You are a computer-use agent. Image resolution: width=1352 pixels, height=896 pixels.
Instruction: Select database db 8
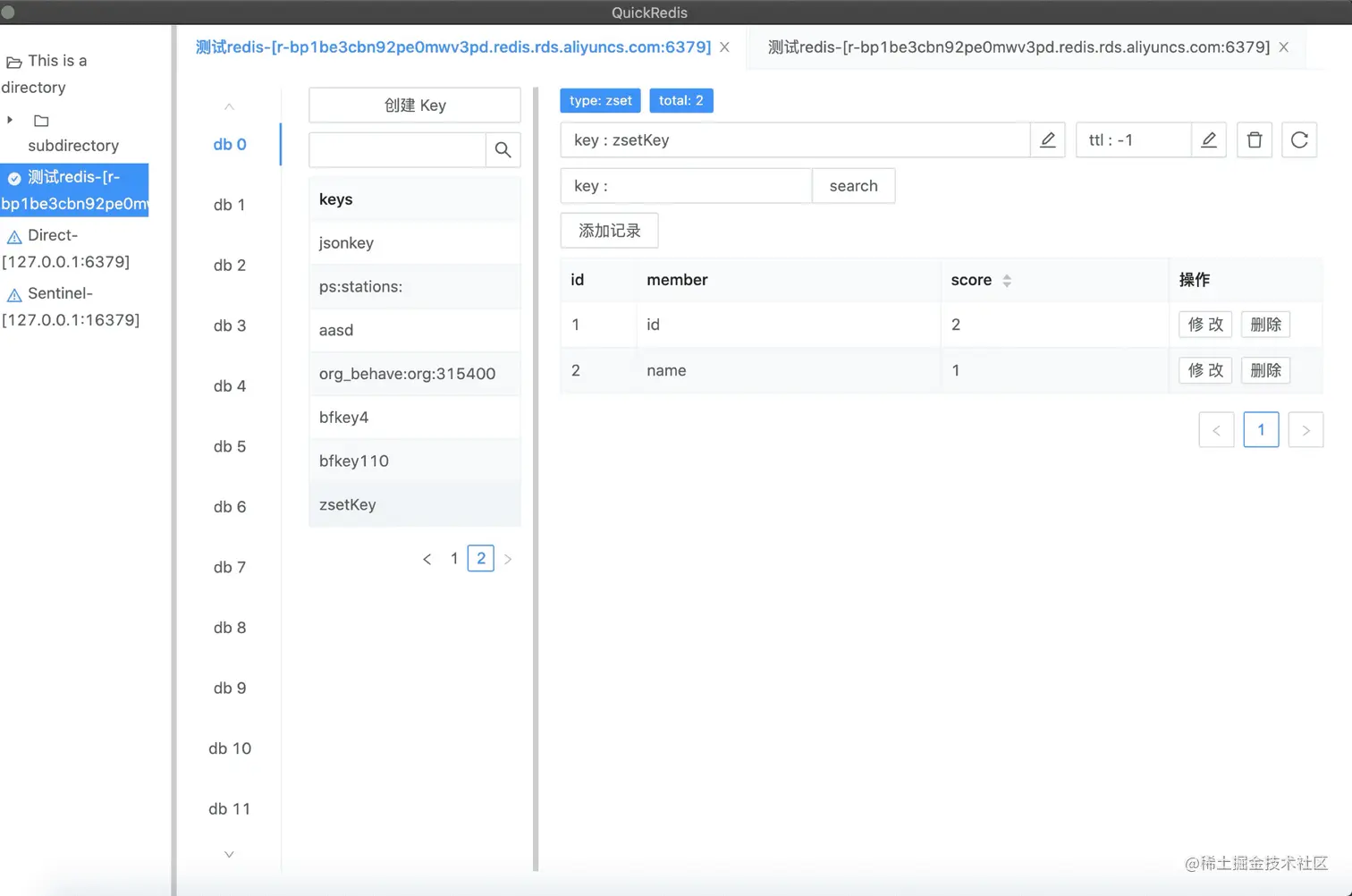[230, 627]
